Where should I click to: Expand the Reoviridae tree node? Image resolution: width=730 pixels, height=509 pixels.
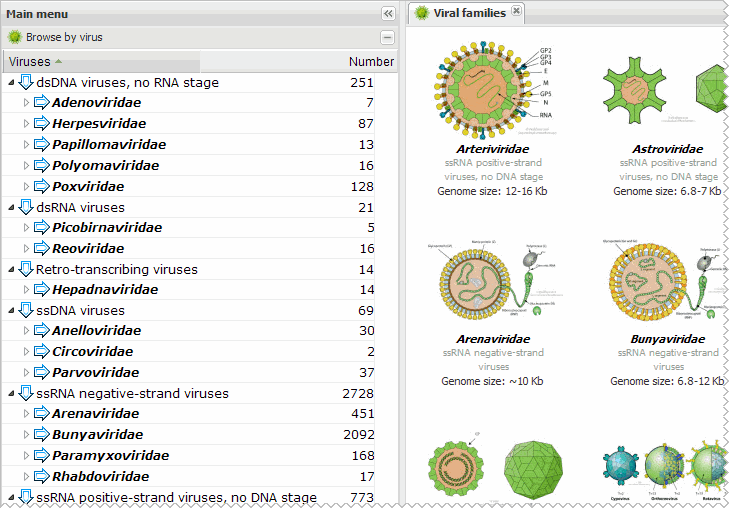26,248
